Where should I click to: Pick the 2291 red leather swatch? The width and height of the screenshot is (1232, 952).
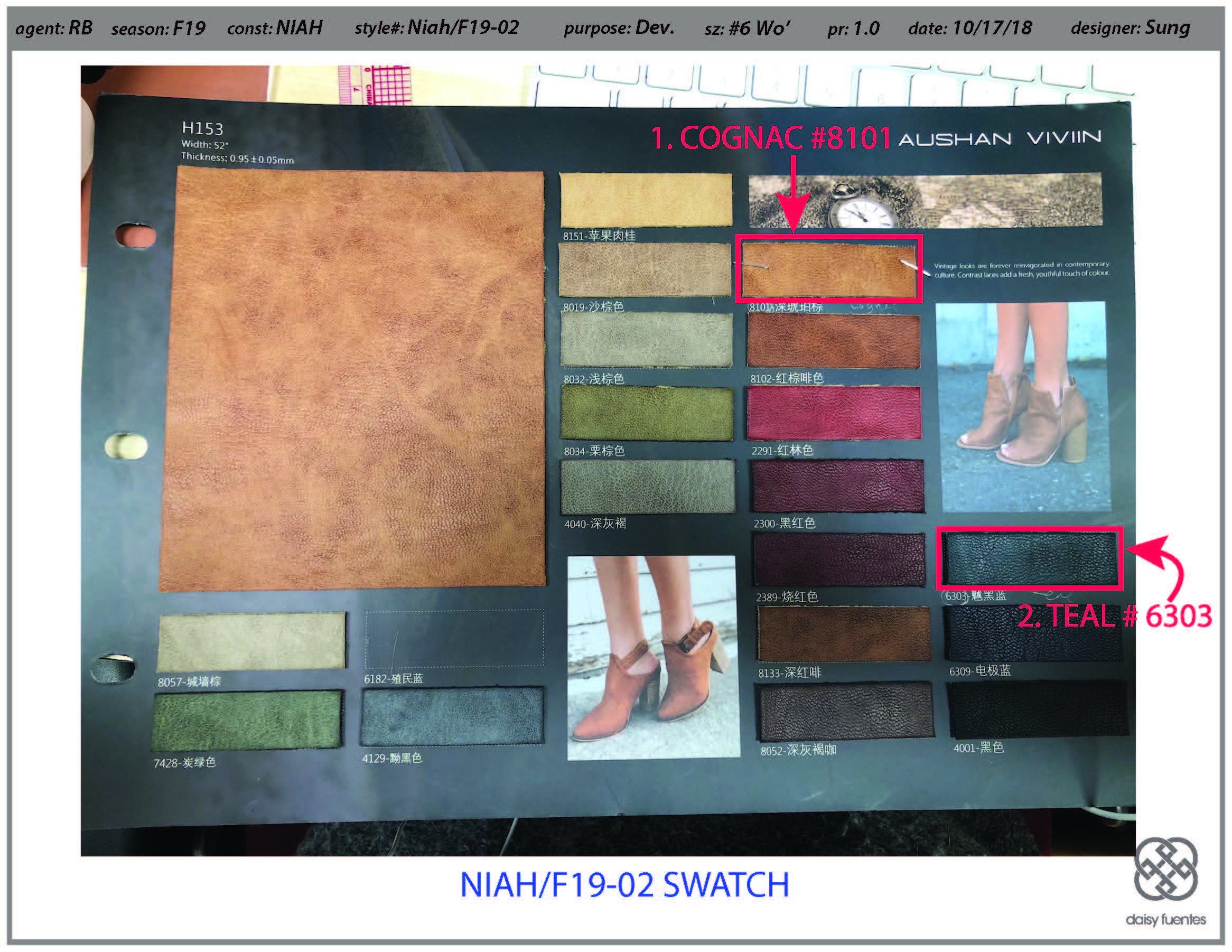pos(834,414)
